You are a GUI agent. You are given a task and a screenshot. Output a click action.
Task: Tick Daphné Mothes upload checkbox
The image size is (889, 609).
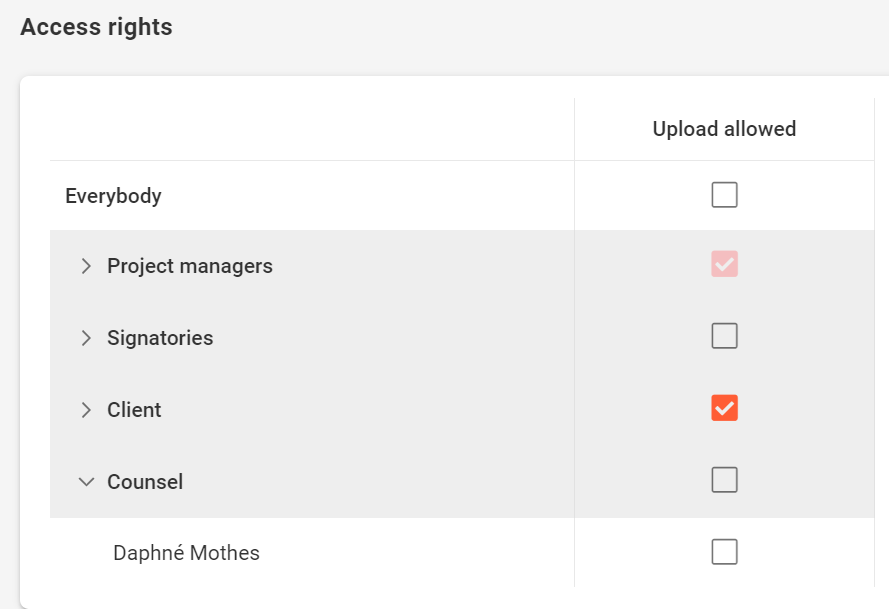click(724, 551)
